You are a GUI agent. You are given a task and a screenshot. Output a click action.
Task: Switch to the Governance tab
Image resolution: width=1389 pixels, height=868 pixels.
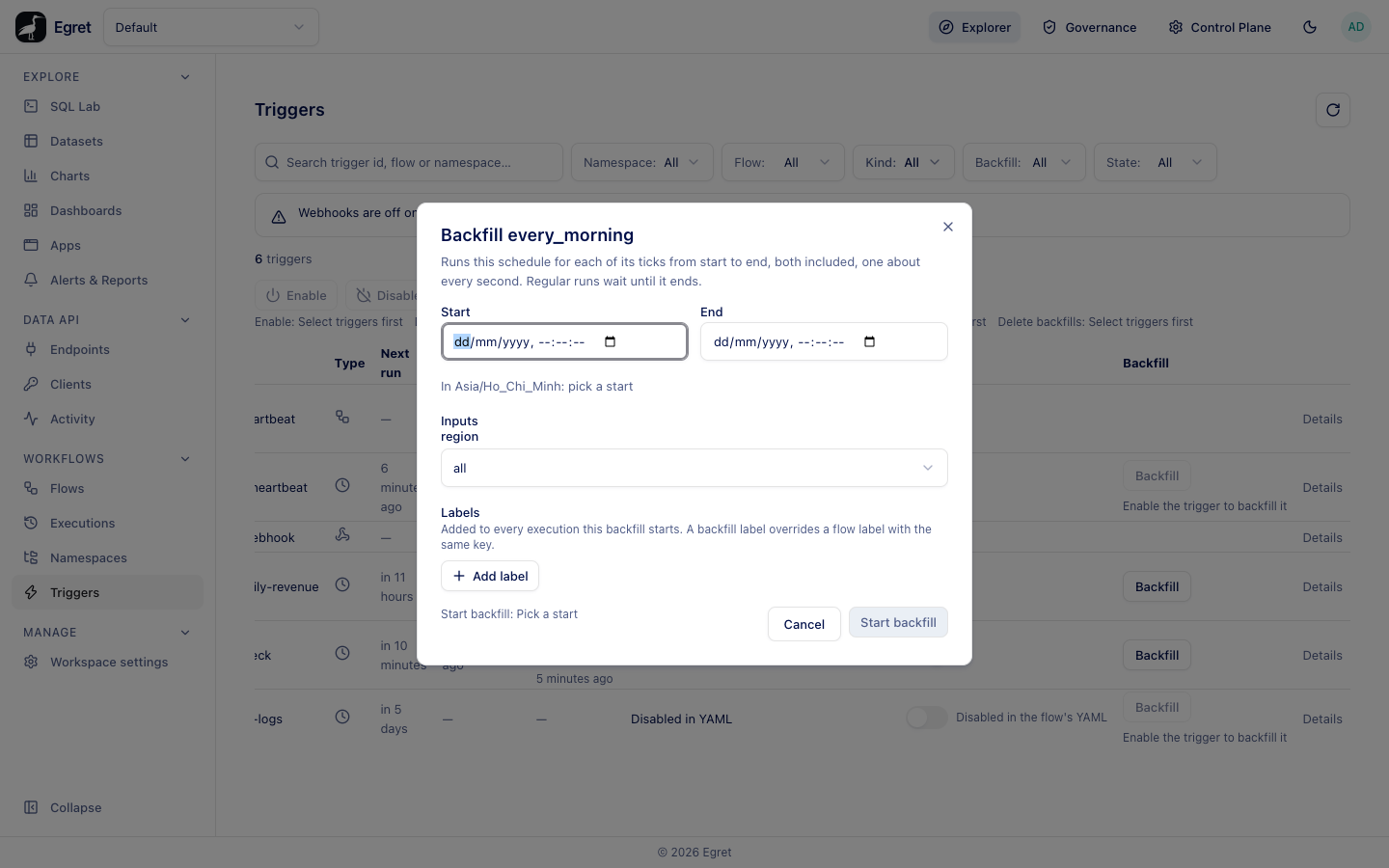1090,27
